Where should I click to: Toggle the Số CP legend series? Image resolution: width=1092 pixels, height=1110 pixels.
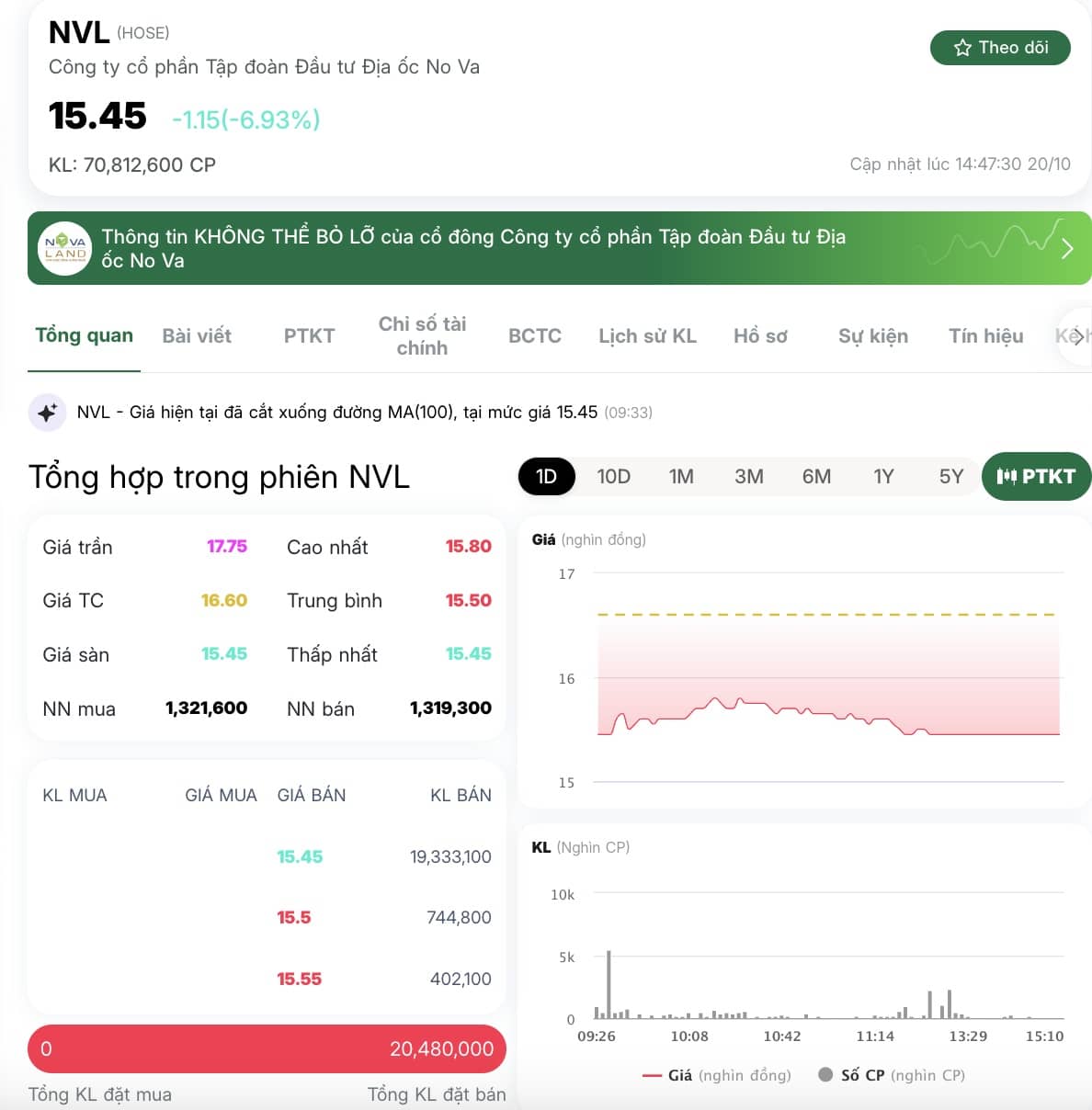(892, 1075)
